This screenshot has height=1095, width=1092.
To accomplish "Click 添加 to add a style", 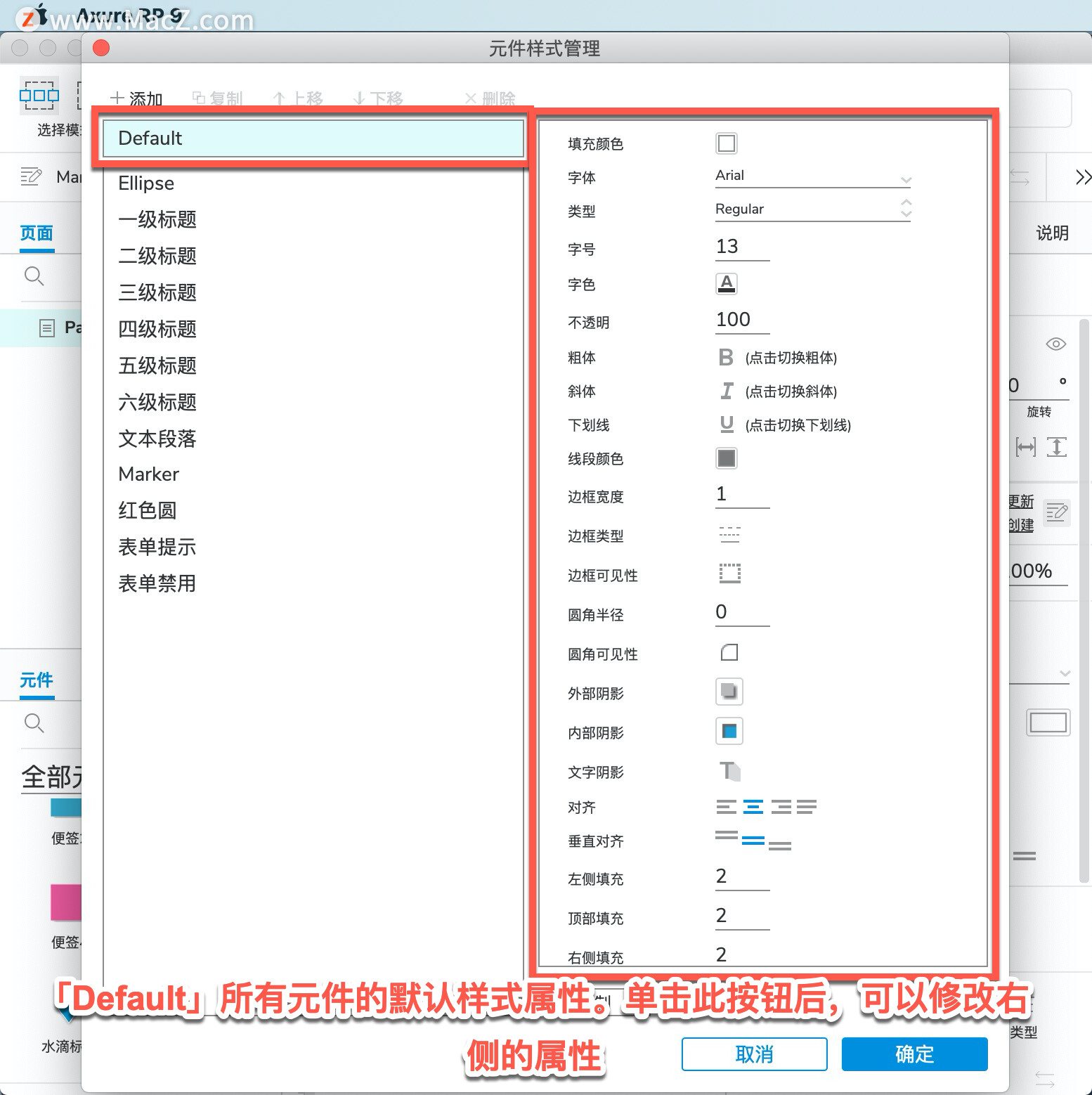I will 136,98.
